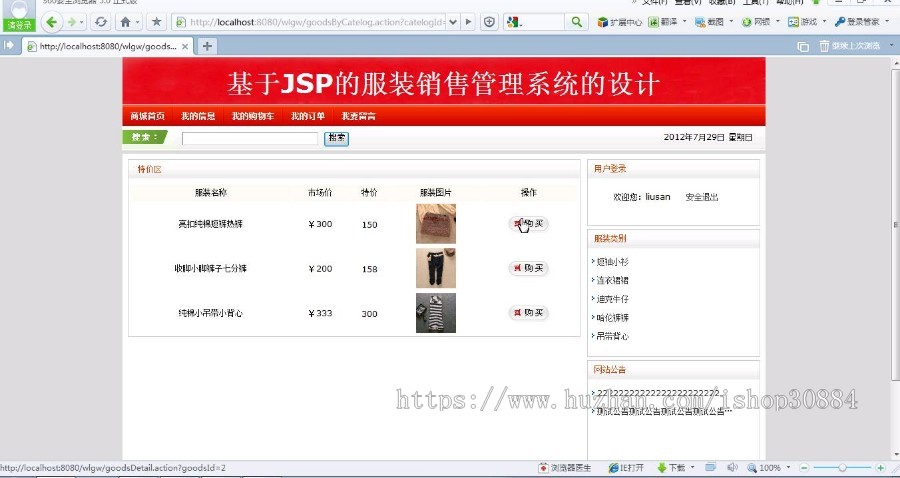900x478 pixels.
Task: Click the status bar window-tiling icon
Action: 711,467
